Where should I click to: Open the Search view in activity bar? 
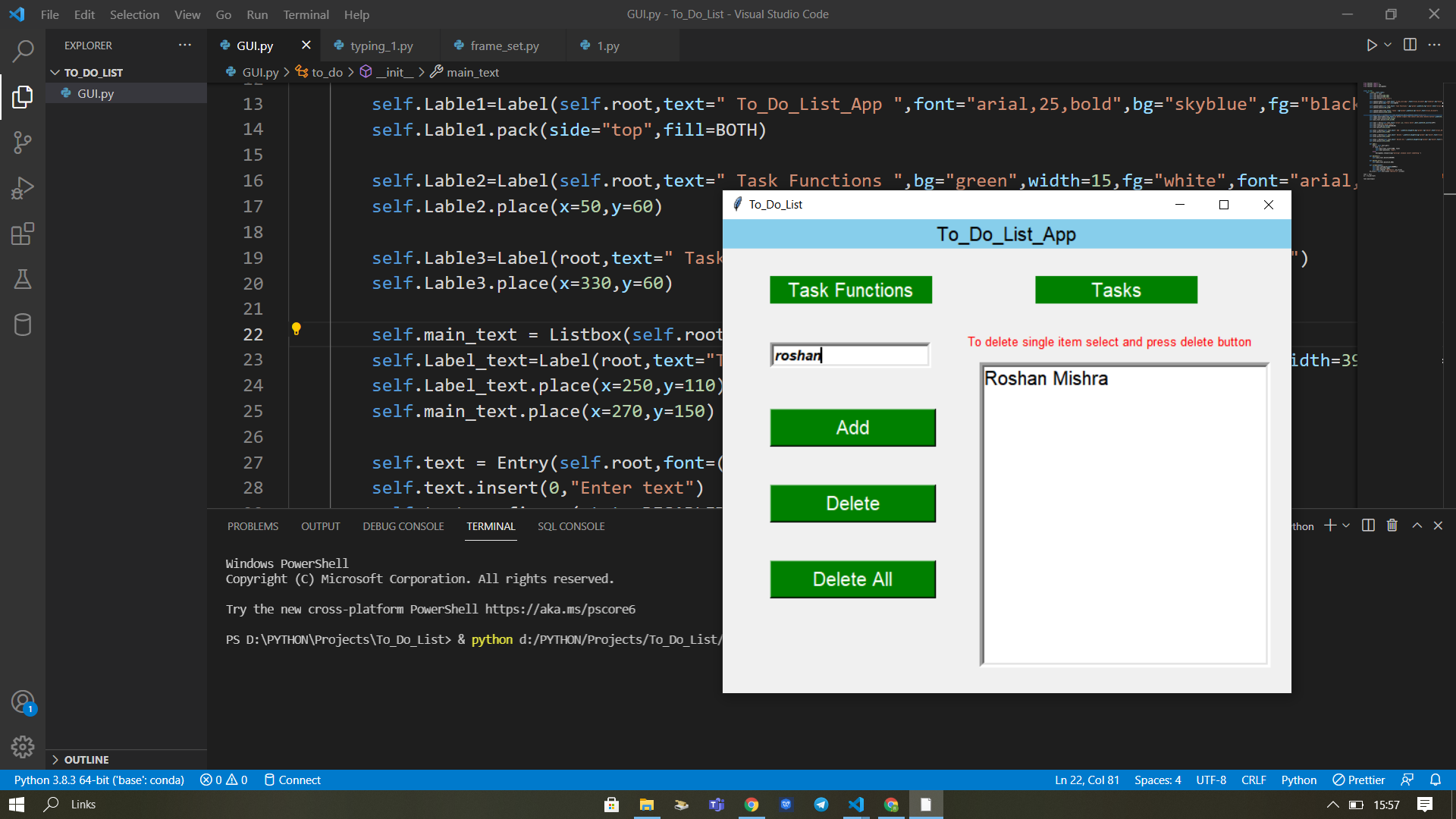(23, 51)
